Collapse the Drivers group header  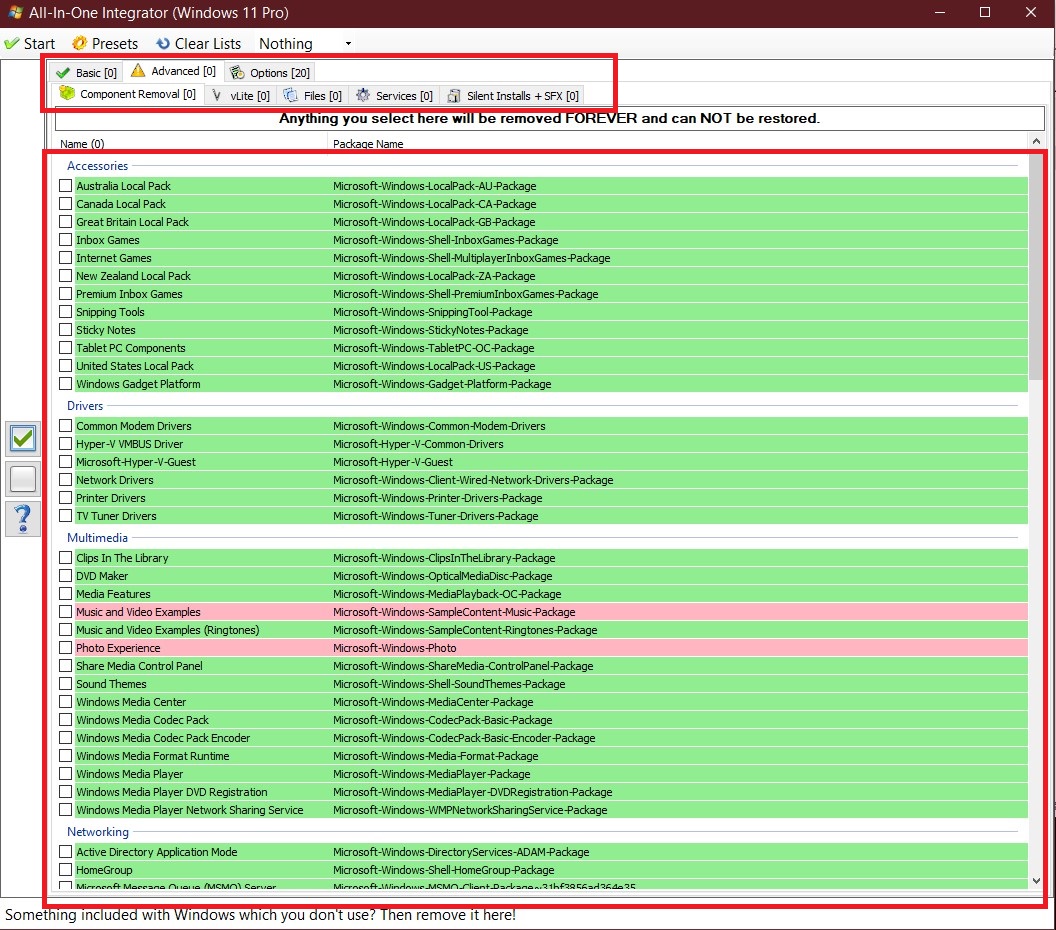tap(85, 405)
